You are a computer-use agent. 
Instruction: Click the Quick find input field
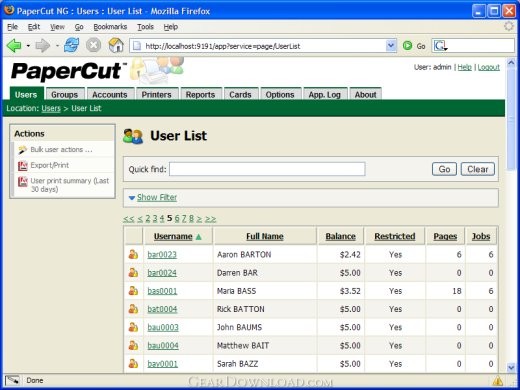pyautogui.click(x=267, y=169)
